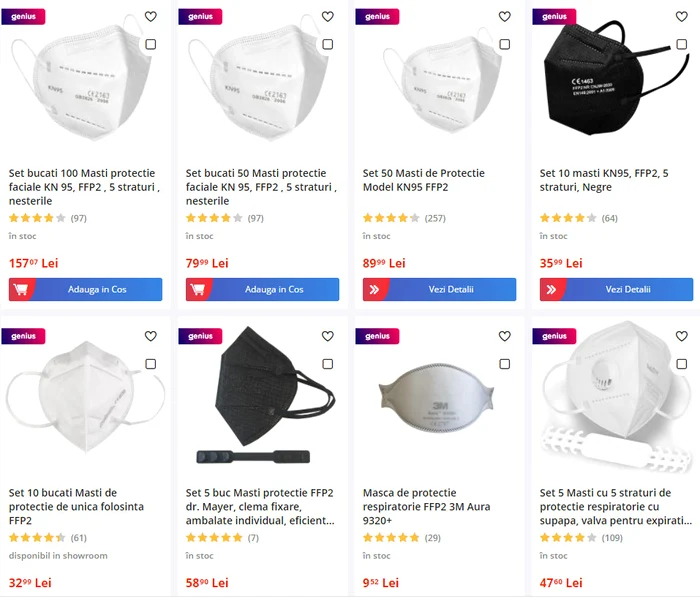The height and width of the screenshot is (598, 700).
Task: Click Vezi Detalii for black KN95 masks
Action: pyautogui.click(x=616, y=289)
